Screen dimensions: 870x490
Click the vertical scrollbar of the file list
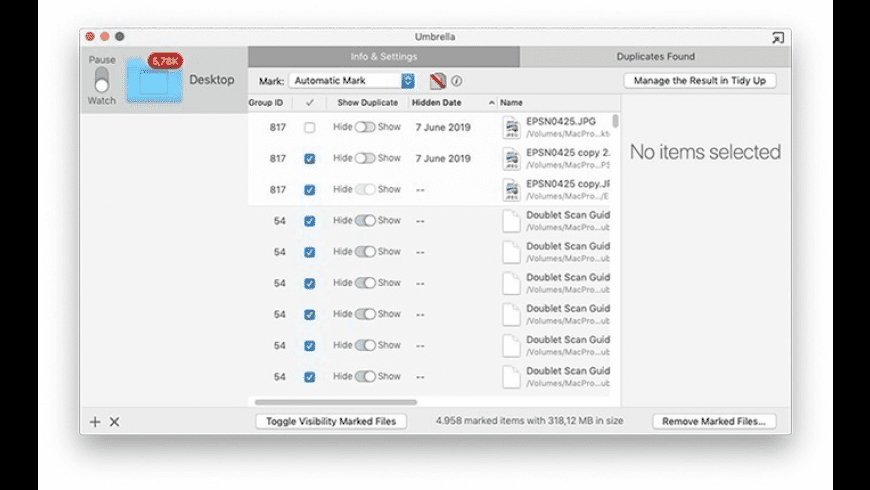[x=615, y=121]
